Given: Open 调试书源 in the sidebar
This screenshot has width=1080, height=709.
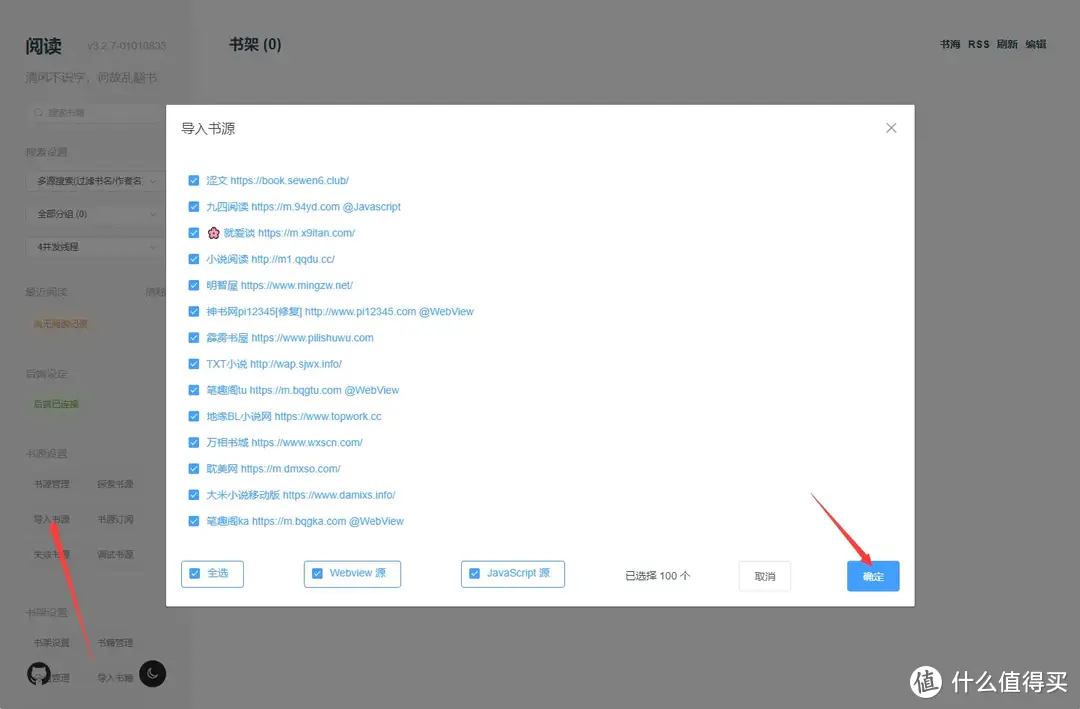Looking at the screenshot, I should (x=115, y=555).
